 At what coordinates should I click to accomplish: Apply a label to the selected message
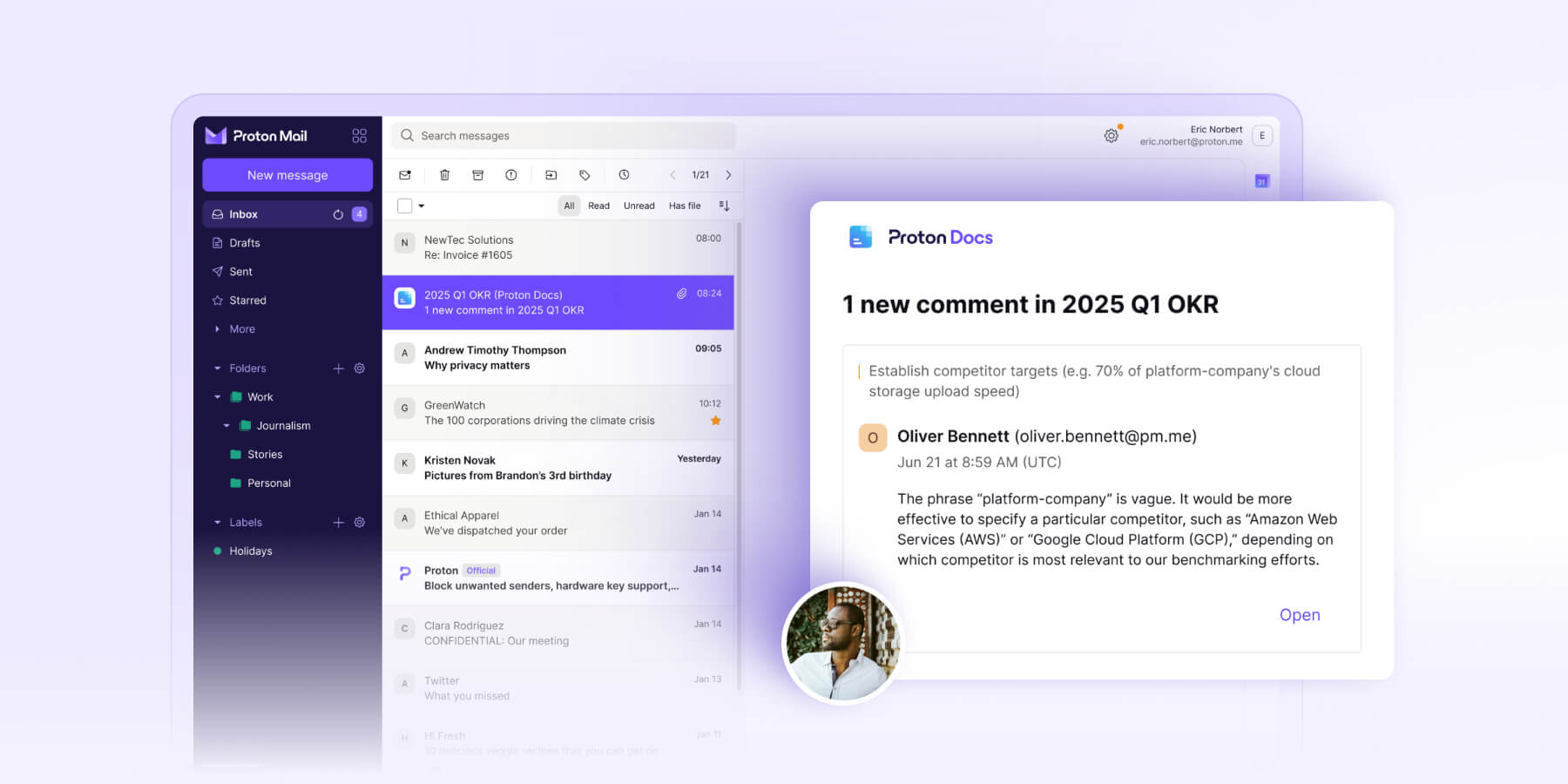585,174
